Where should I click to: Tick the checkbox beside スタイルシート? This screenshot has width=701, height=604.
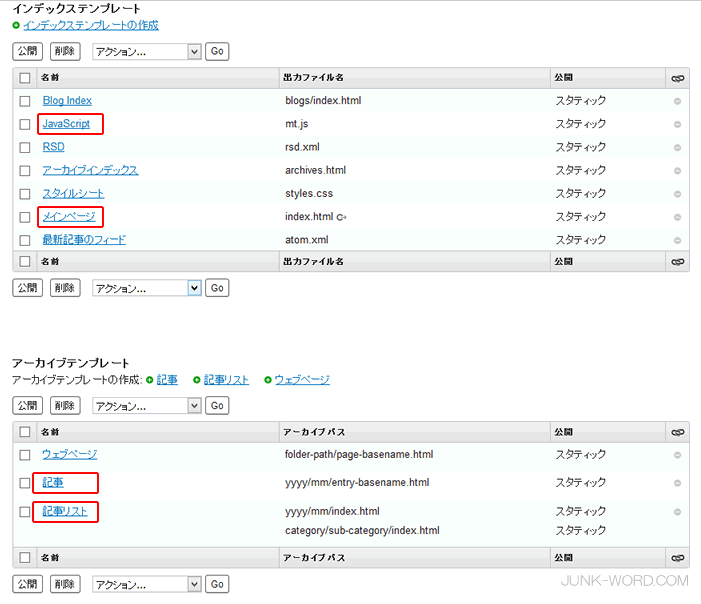(25, 194)
